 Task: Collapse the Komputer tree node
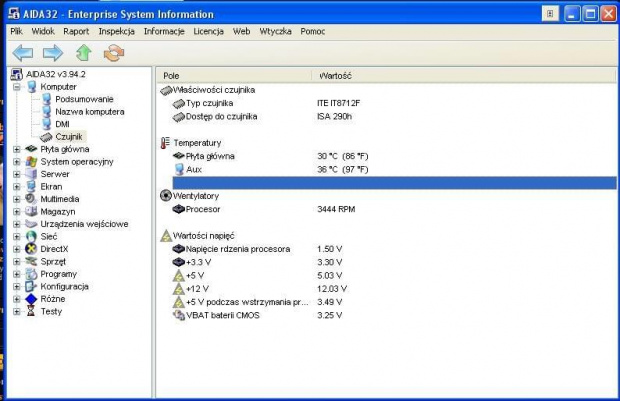[x=17, y=87]
